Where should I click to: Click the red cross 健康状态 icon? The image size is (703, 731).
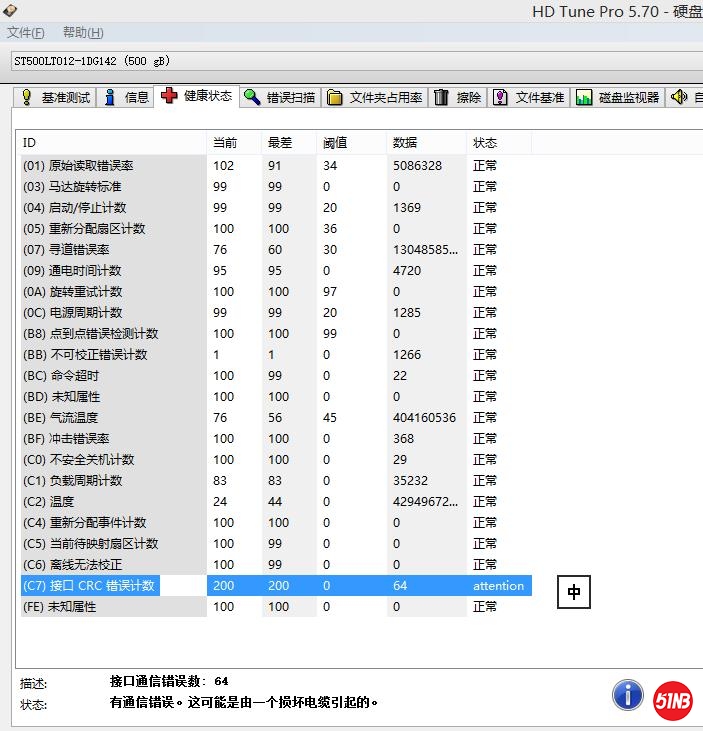pos(169,96)
